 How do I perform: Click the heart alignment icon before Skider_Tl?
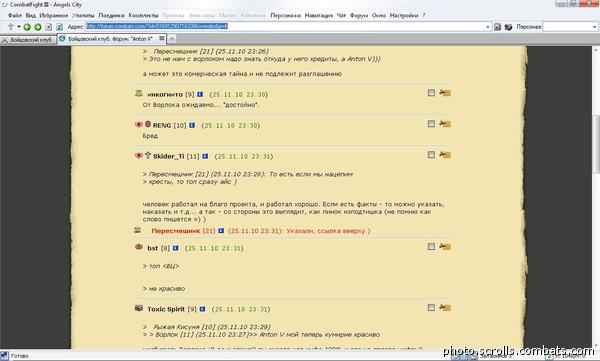pos(139,155)
